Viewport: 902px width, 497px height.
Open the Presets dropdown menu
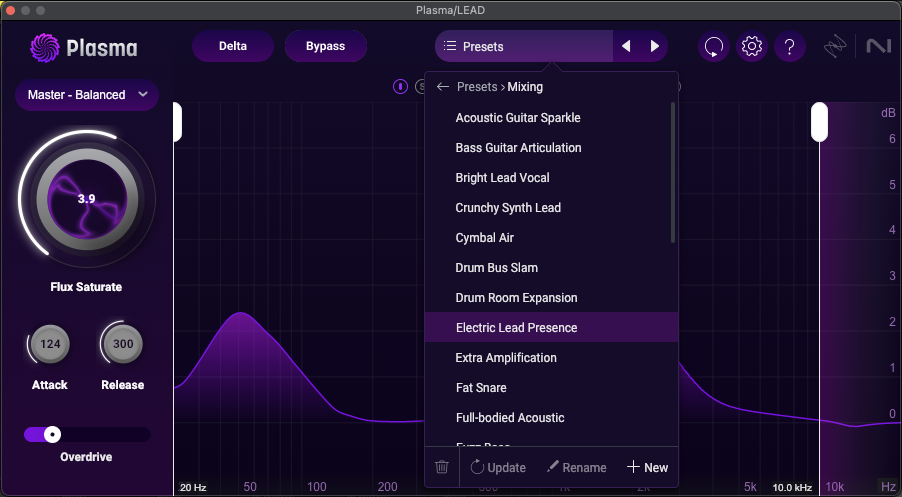(x=524, y=46)
